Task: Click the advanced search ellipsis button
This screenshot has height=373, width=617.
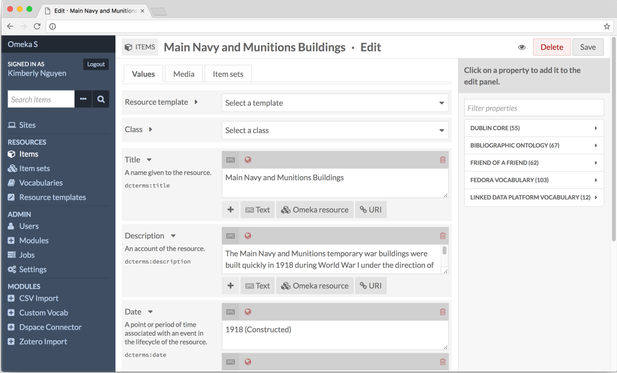Action: pos(83,99)
